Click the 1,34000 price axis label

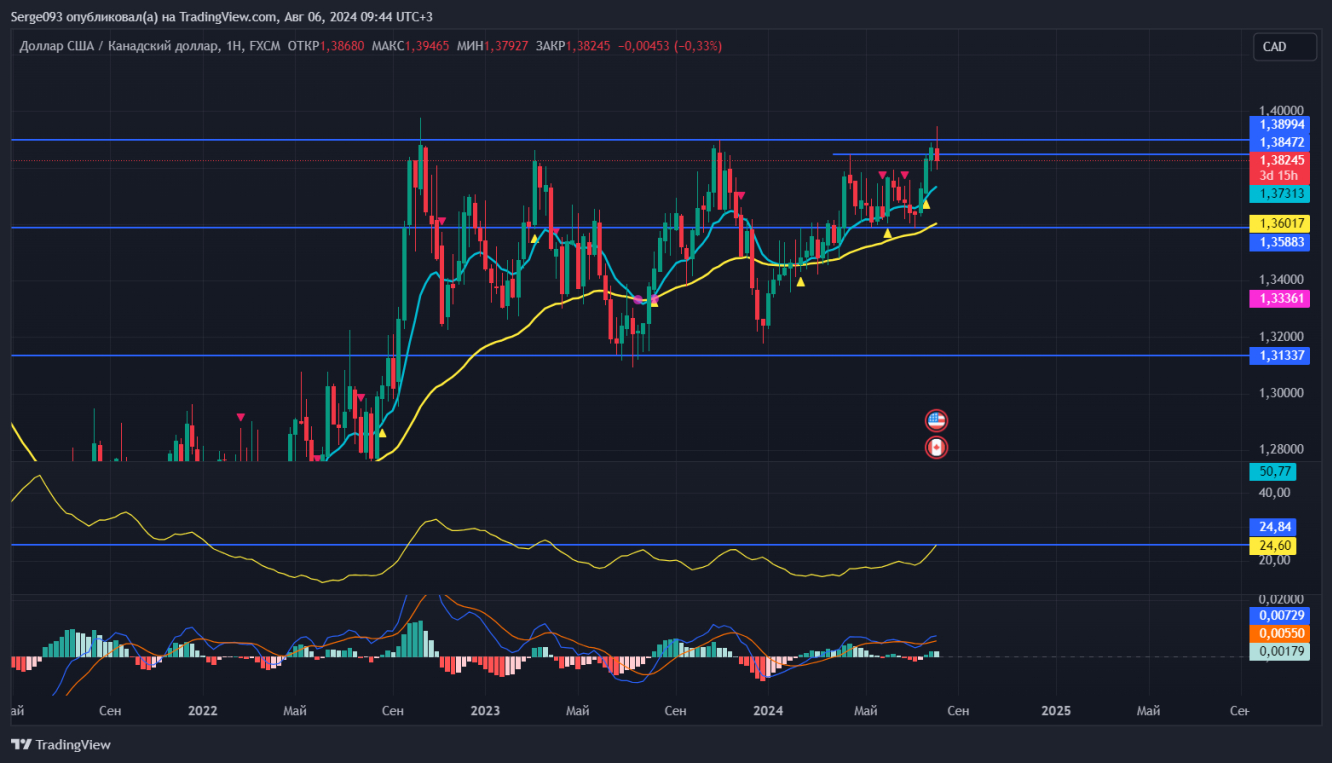[x=1281, y=279]
